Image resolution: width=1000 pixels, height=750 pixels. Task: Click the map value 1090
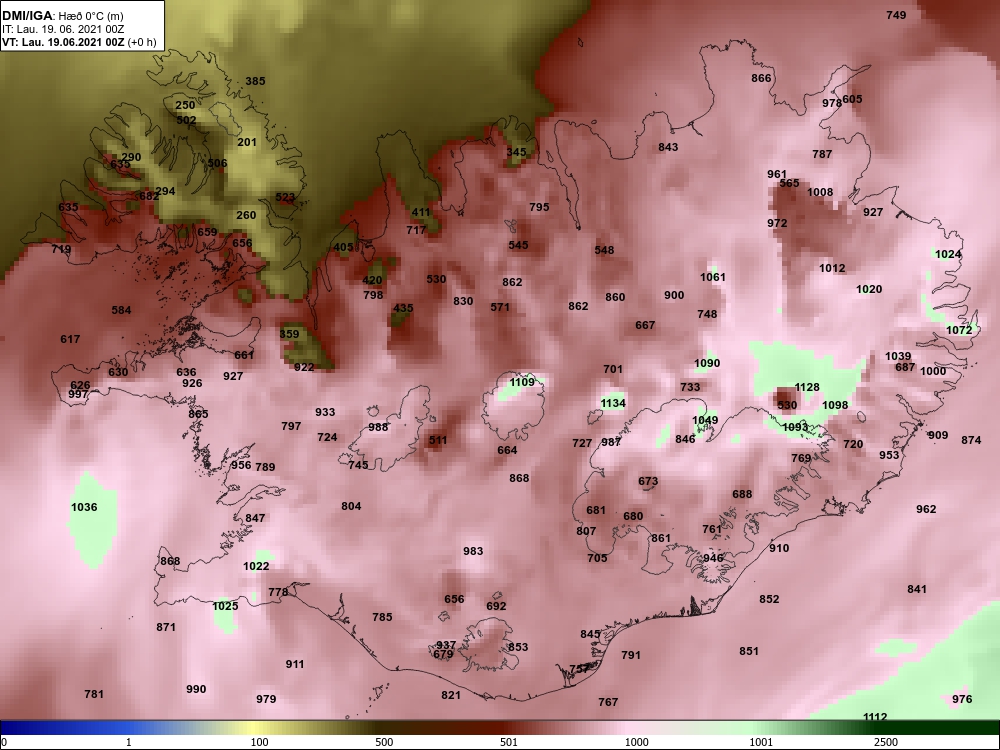tap(707, 363)
